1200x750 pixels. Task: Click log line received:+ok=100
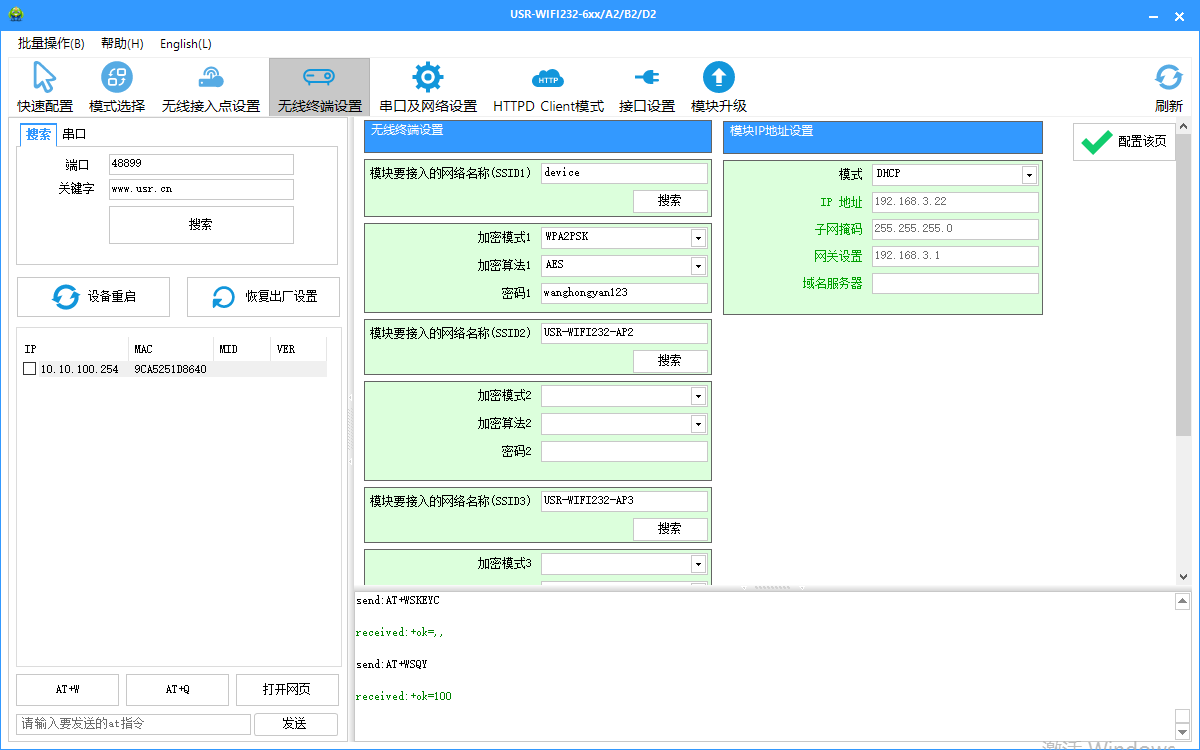click(403, 696)
